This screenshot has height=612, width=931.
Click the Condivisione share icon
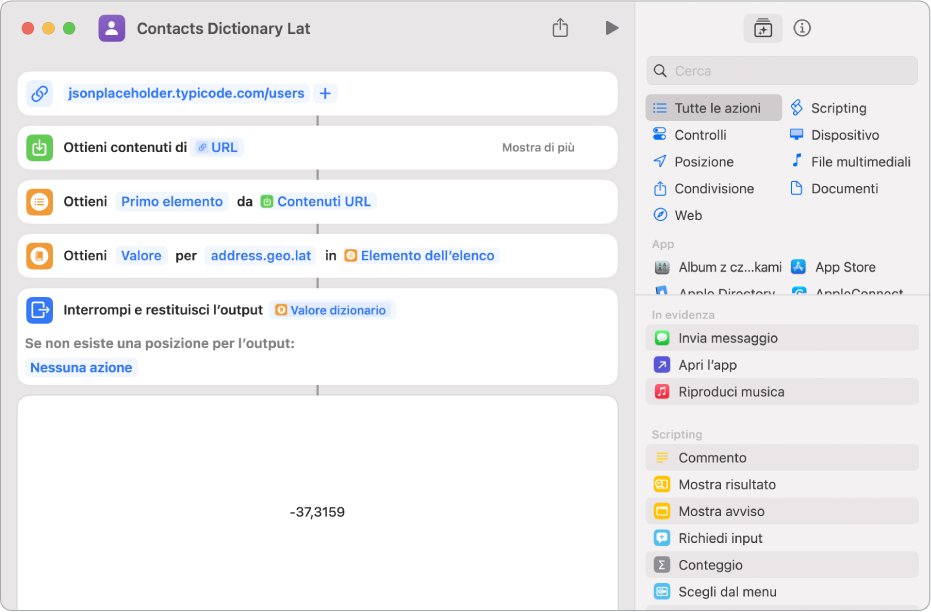[x=660, y=188]
